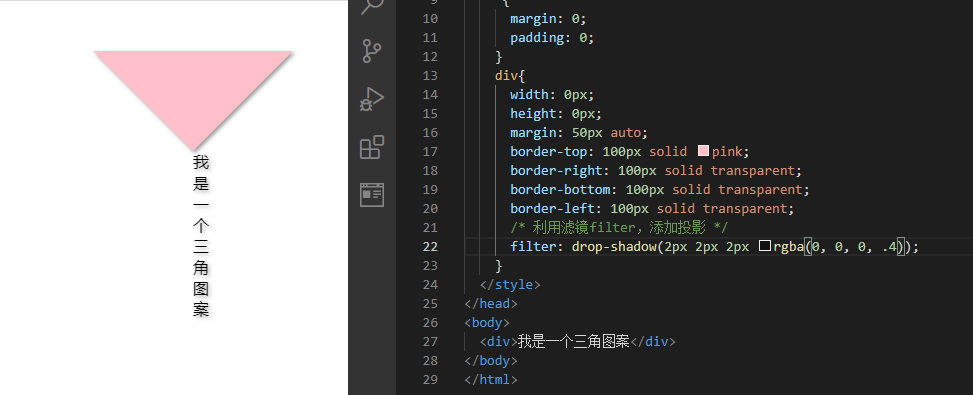Click the pink color swatch on line 17

(x=703, y=151)
